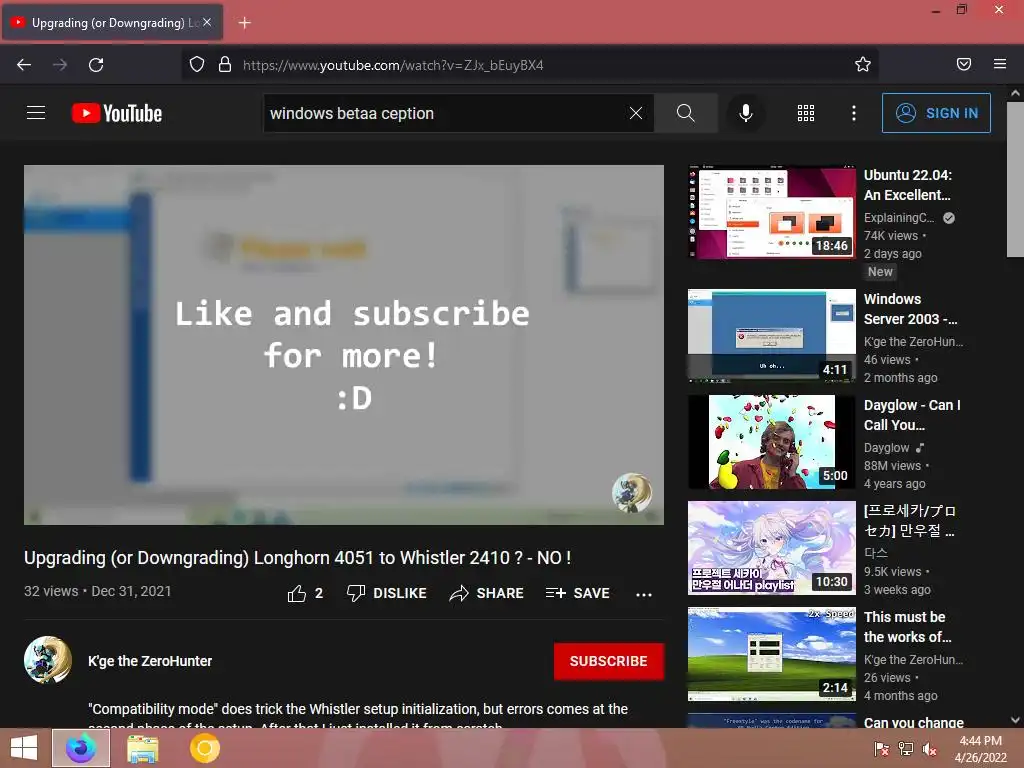Go forward in browser history
The image size is (1024, 768).
[x=60, y=65]
